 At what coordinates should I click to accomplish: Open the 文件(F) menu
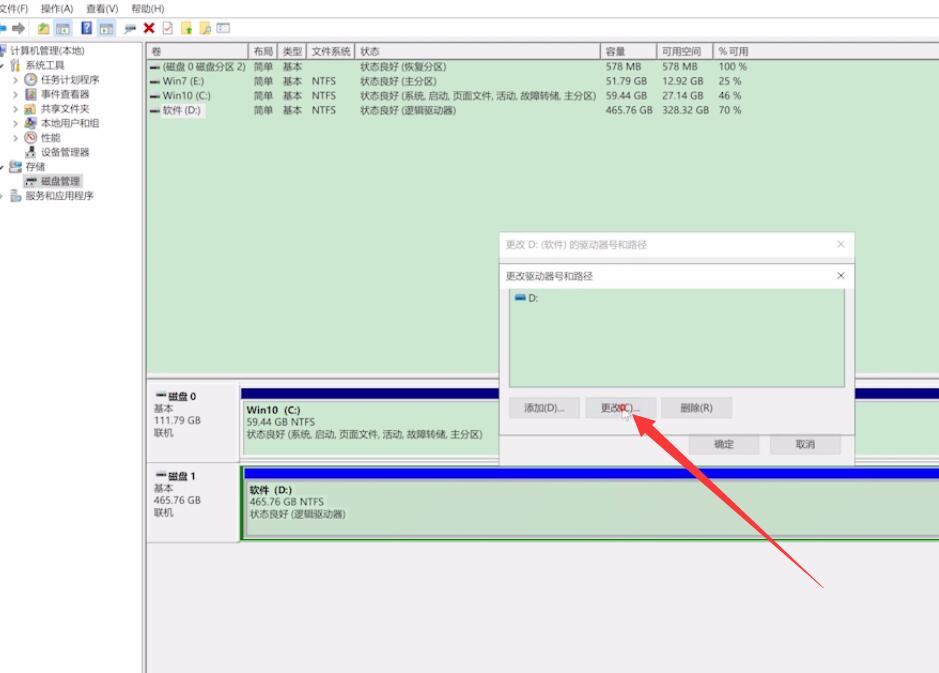tap(13, 8)
